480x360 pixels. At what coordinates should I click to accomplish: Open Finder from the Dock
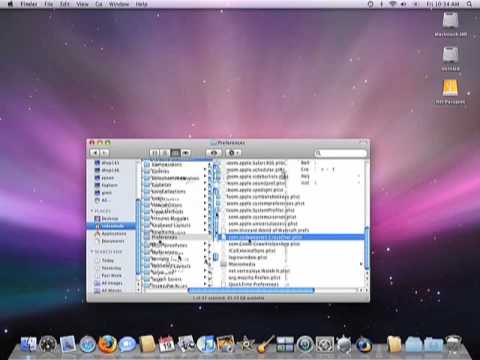(x=29, y=344)
